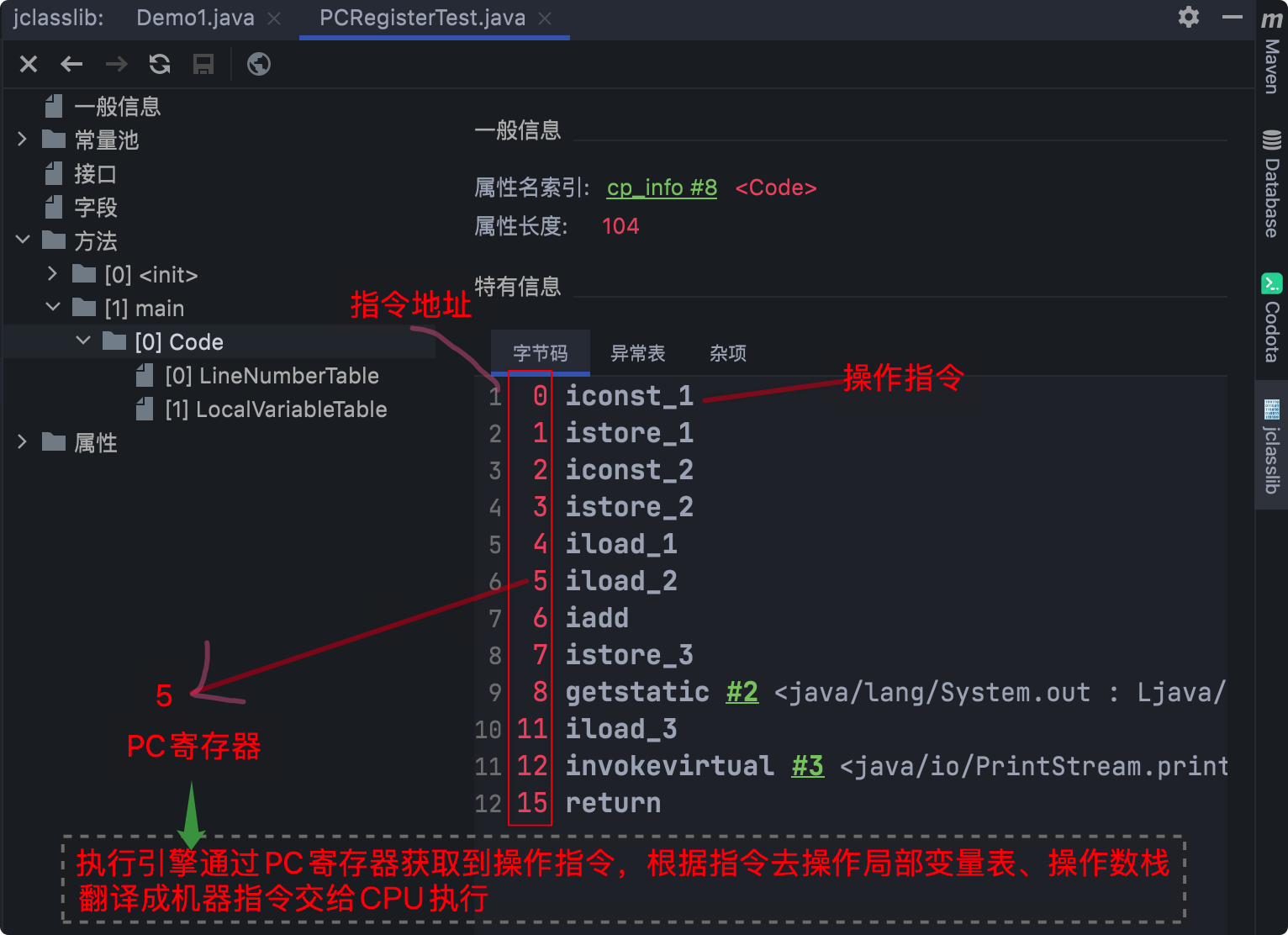
Task: Open the settings gear icon
Action: pos(1189,17)
